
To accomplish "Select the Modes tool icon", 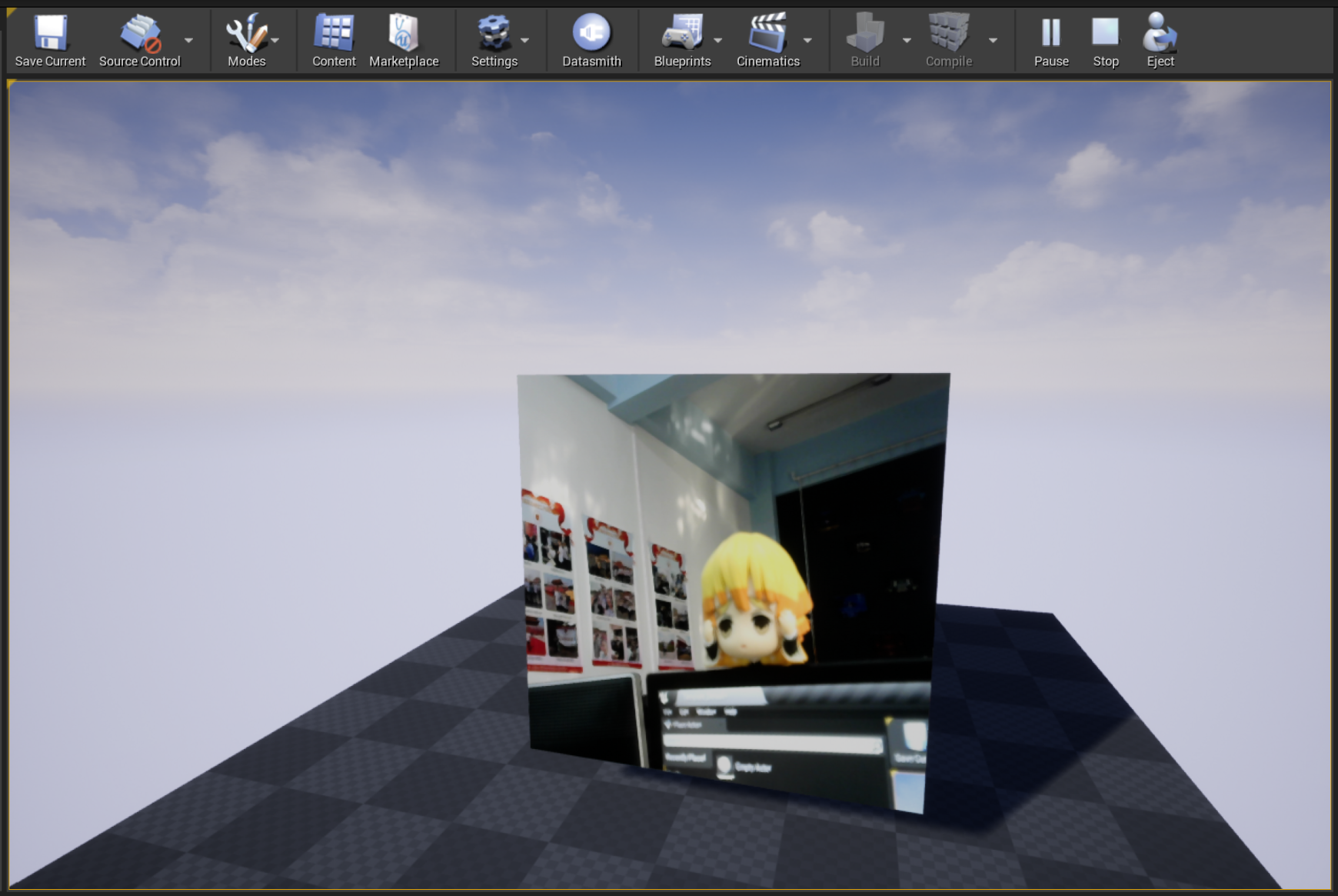I will pos(247,31).
